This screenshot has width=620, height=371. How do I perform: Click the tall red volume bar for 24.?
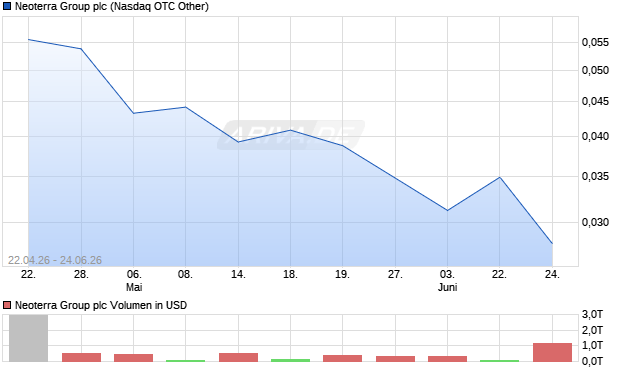point(552,352)
